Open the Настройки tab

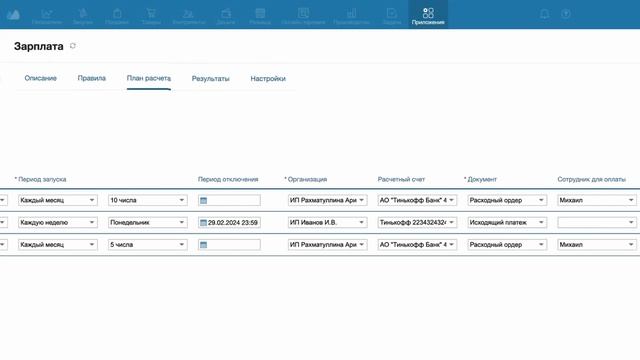tap(268, 79)
